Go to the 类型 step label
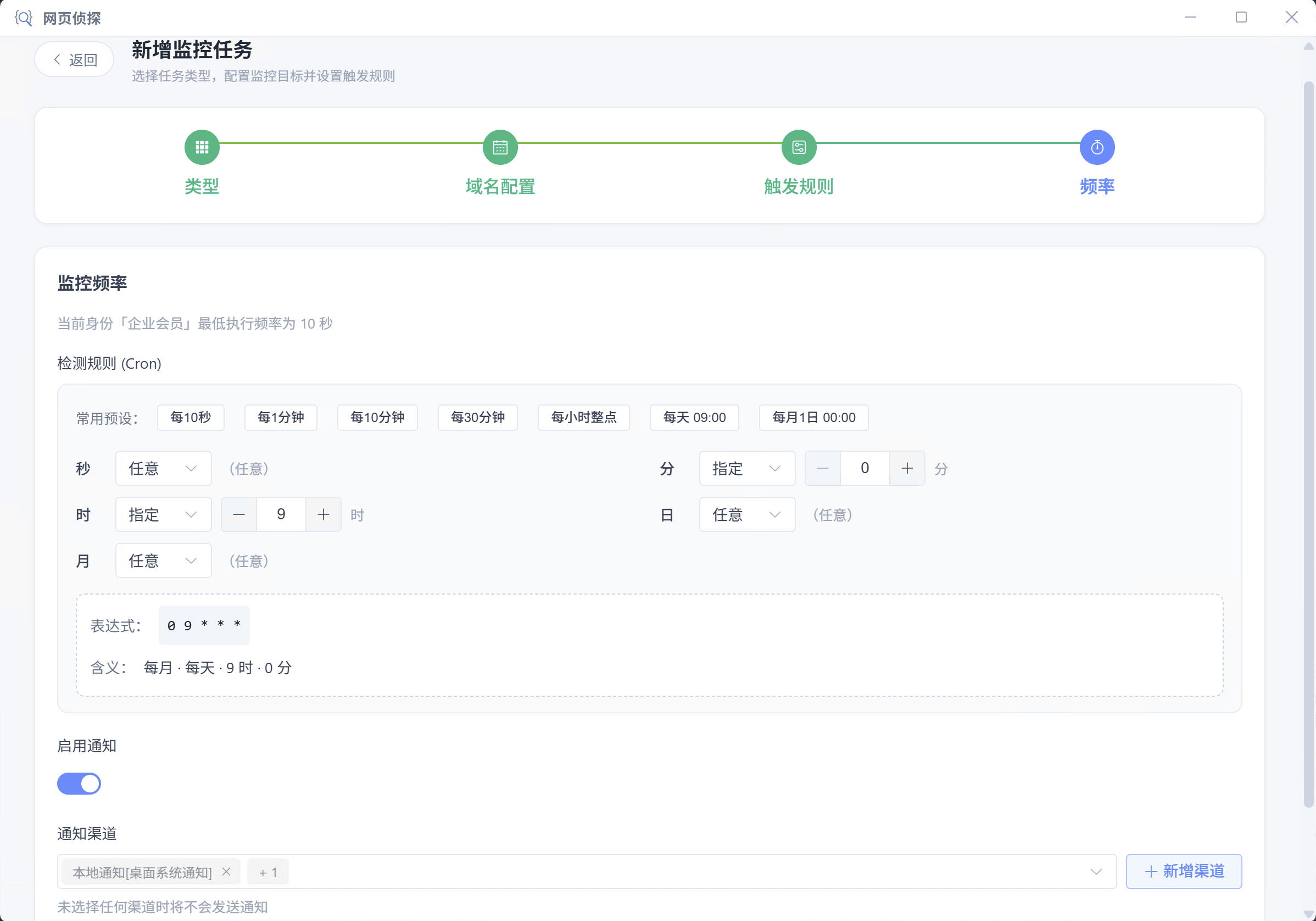 tap(202, 186)
